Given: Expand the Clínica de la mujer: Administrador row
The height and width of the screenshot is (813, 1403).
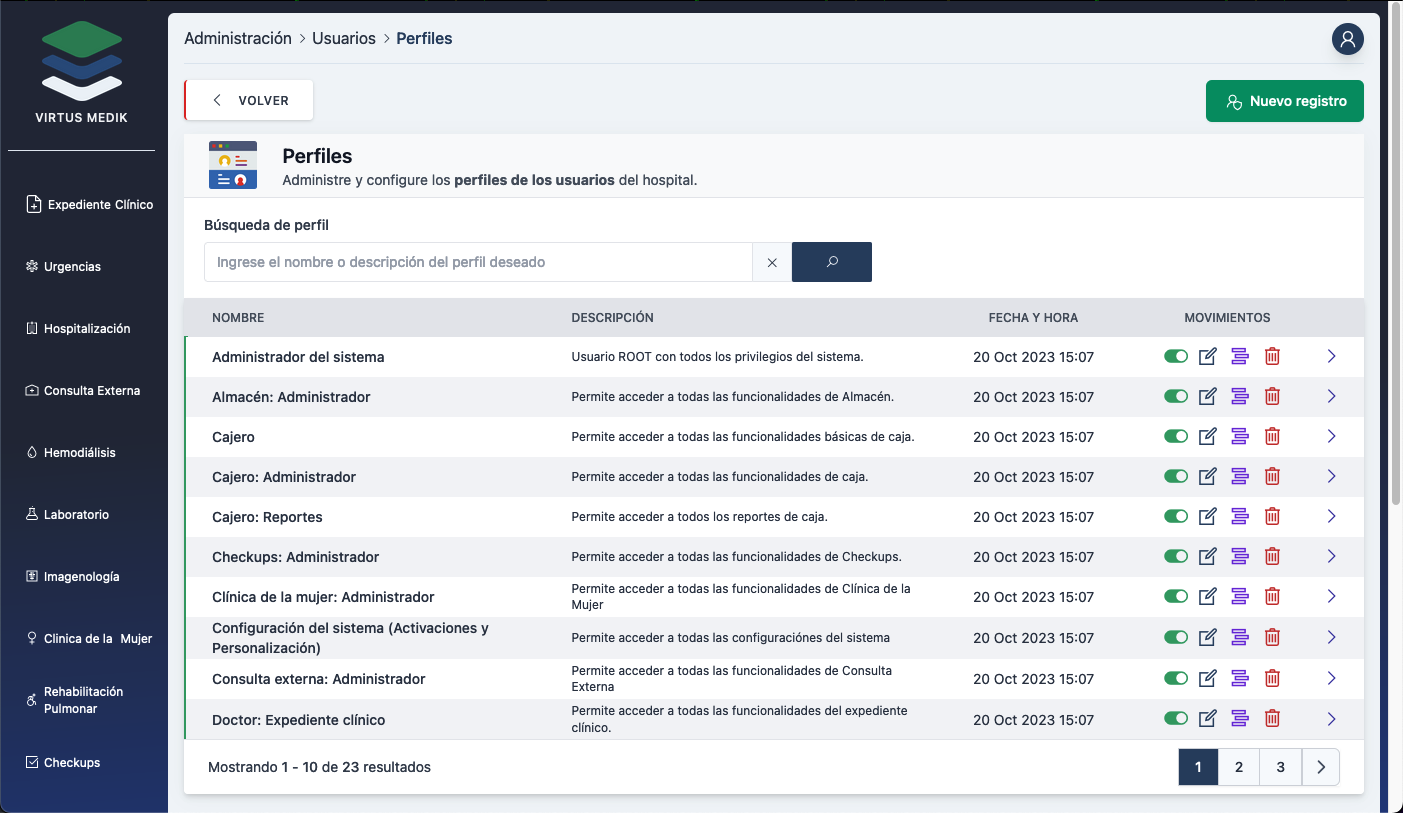Looking at the screenshot, I should [1331, 597].
